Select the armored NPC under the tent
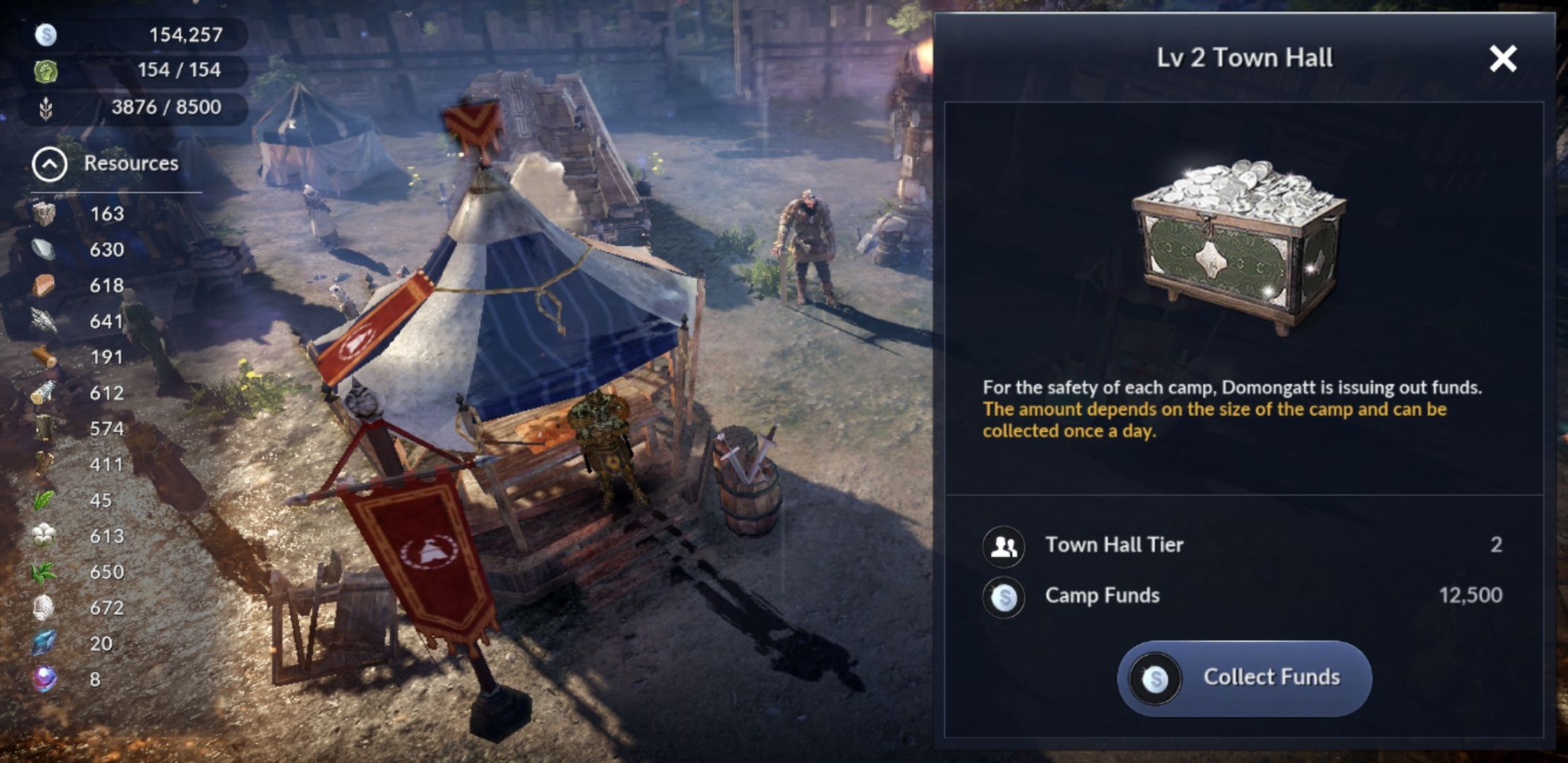Viewport: 1568px width, 763px height. pos(609,449)
